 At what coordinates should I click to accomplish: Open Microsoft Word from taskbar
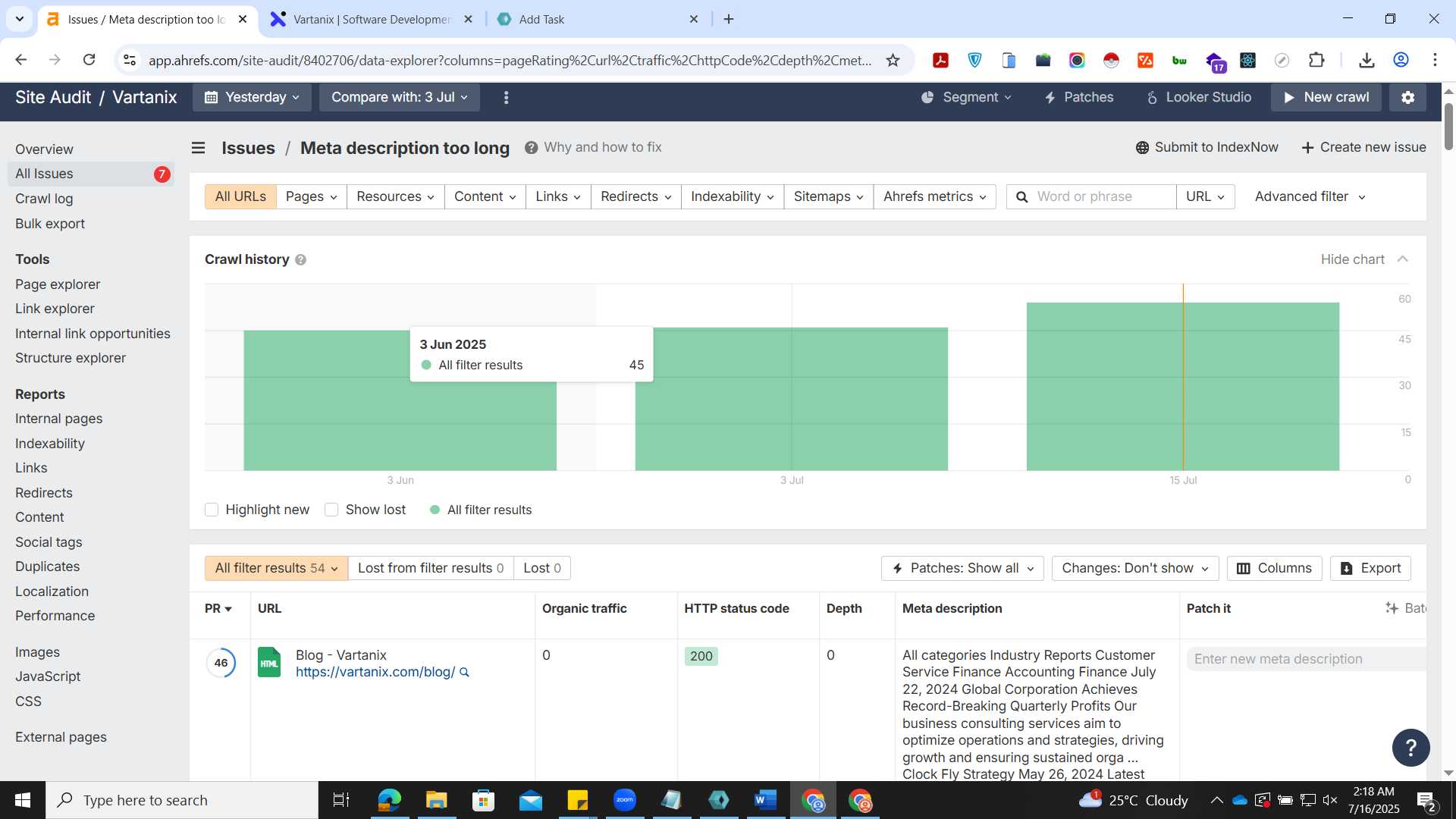click(766, 800)
